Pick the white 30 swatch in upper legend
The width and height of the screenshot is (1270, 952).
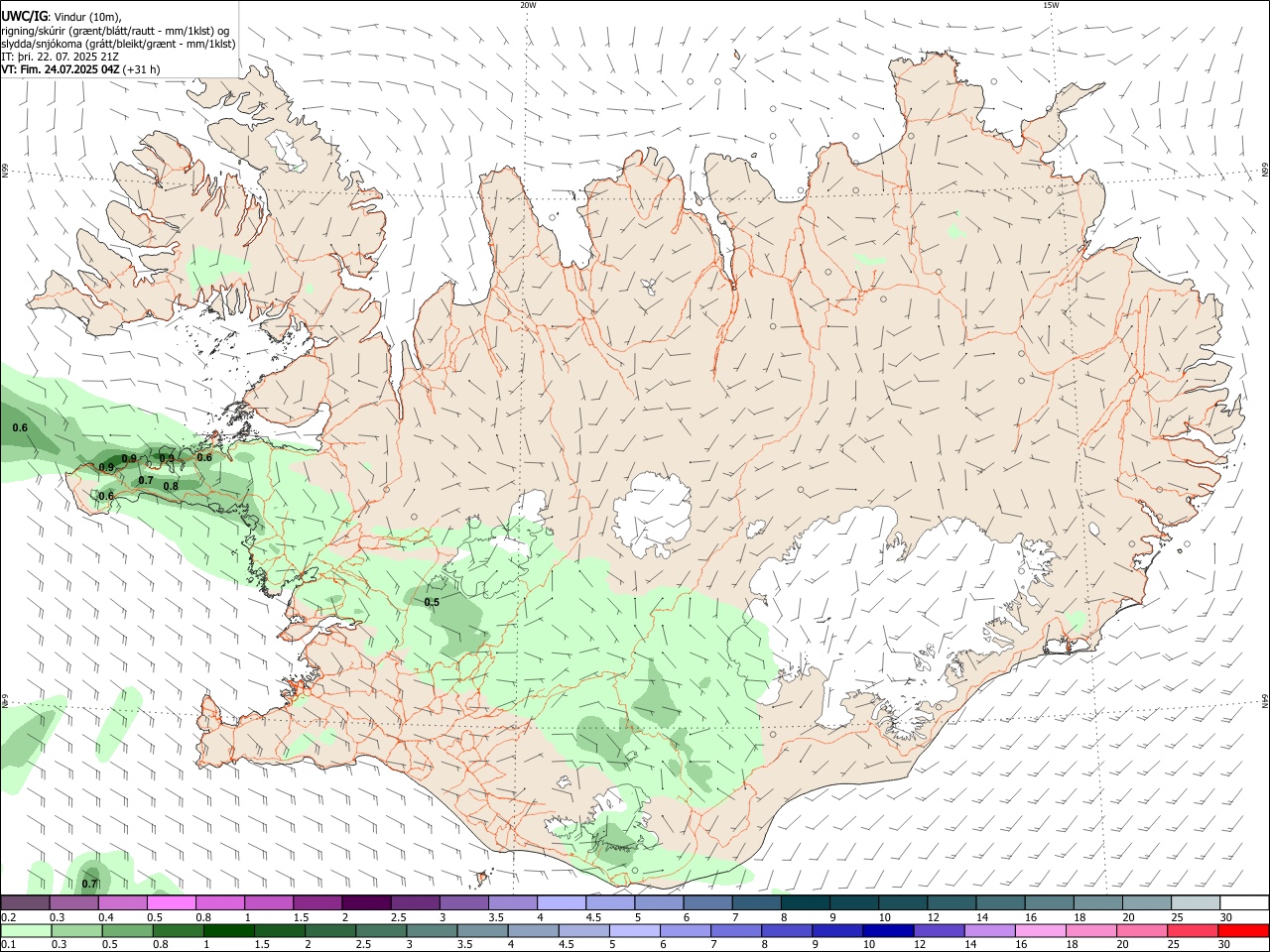1244,902
